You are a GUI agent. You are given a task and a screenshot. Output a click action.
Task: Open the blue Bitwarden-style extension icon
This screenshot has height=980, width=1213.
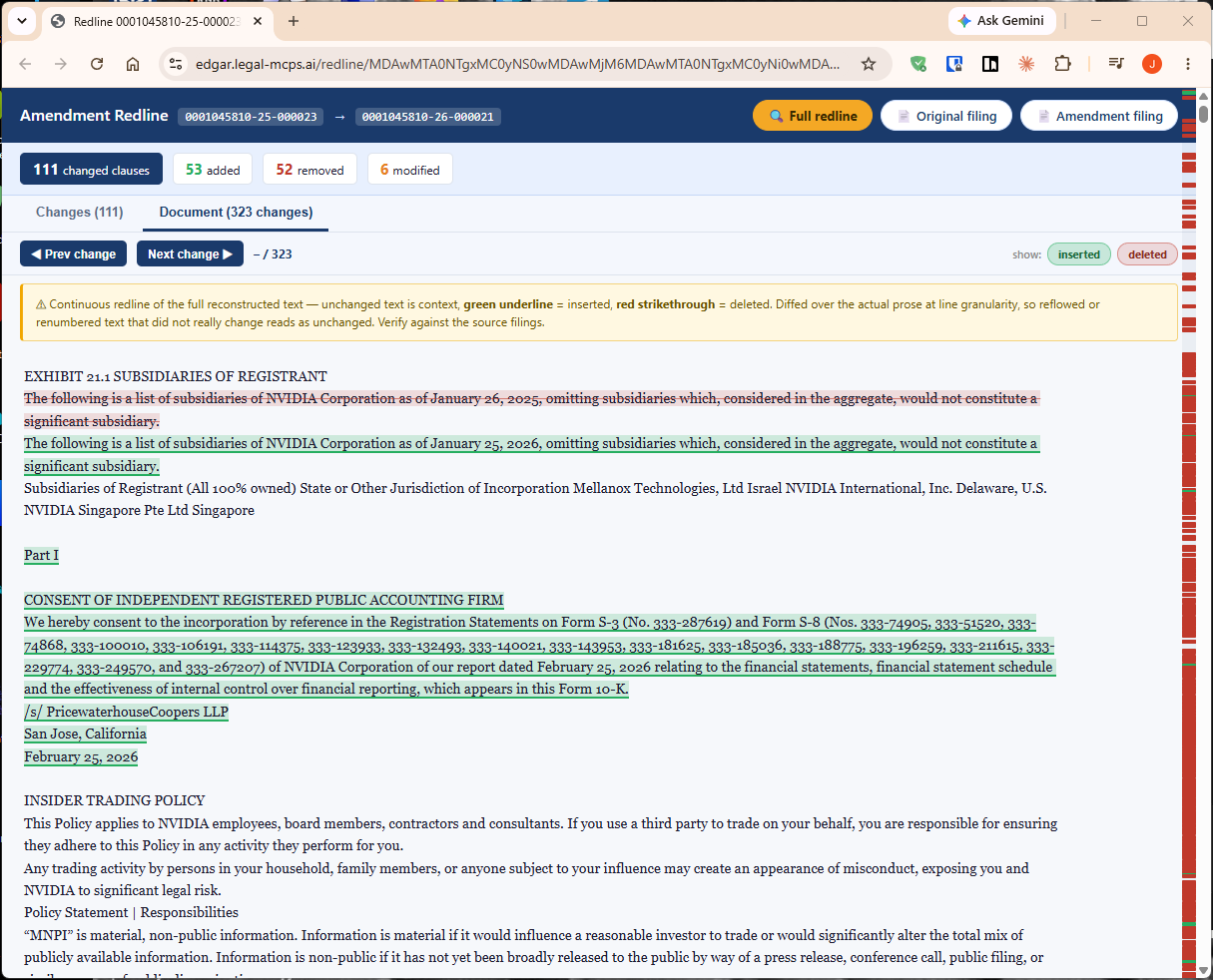954,64
